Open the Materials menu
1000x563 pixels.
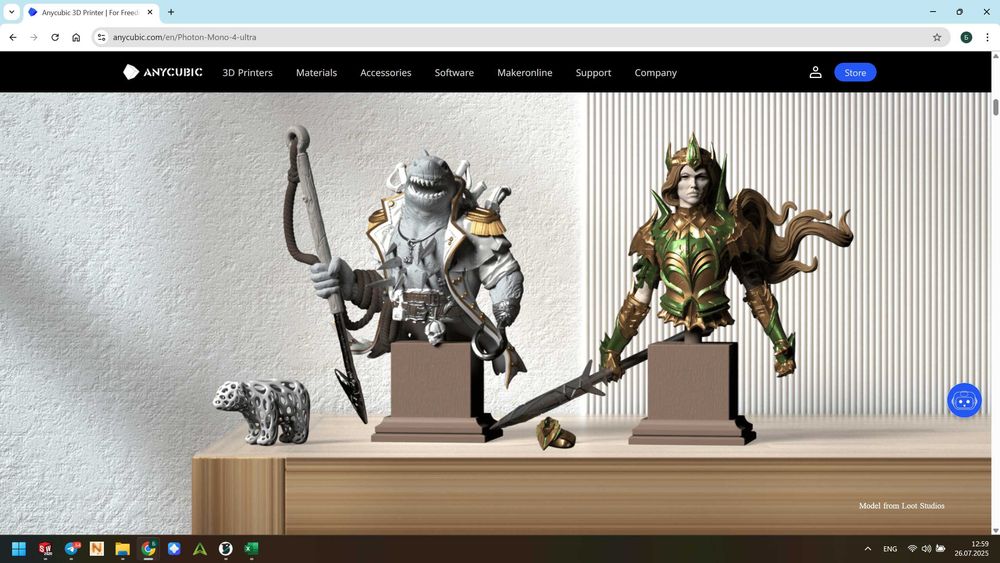pos(316,73)
